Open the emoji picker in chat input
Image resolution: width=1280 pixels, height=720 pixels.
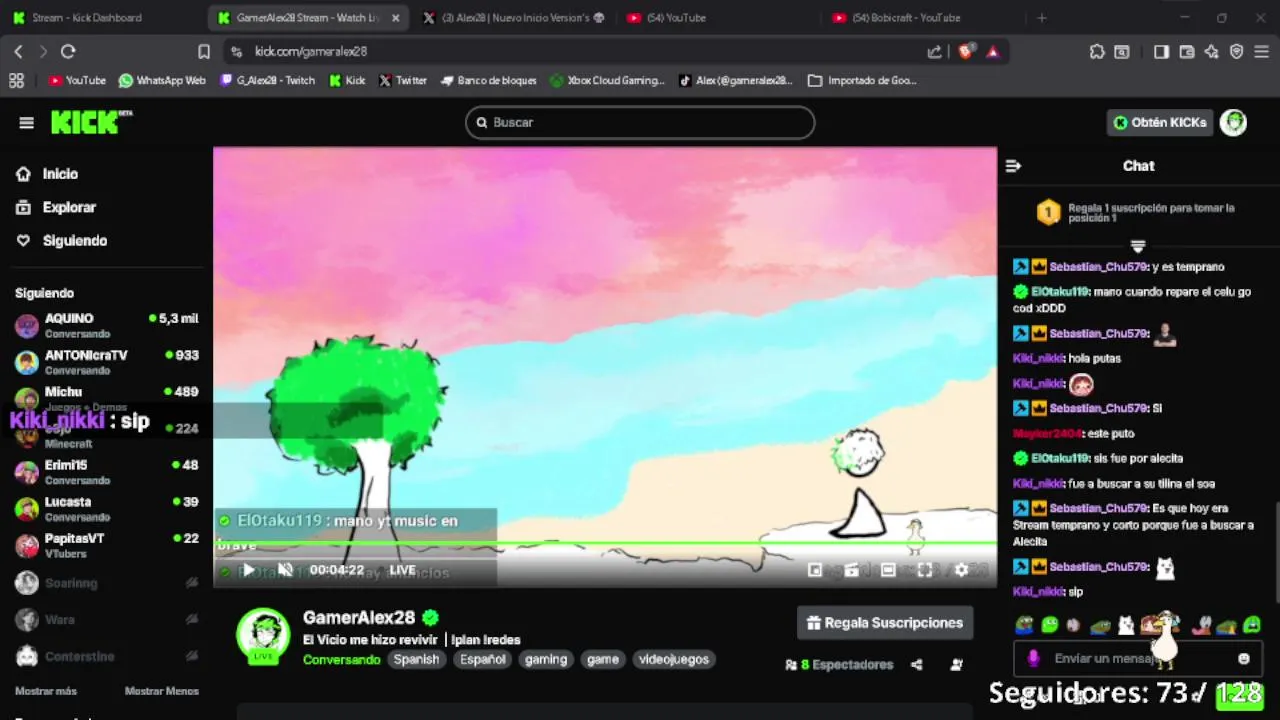1244,658
